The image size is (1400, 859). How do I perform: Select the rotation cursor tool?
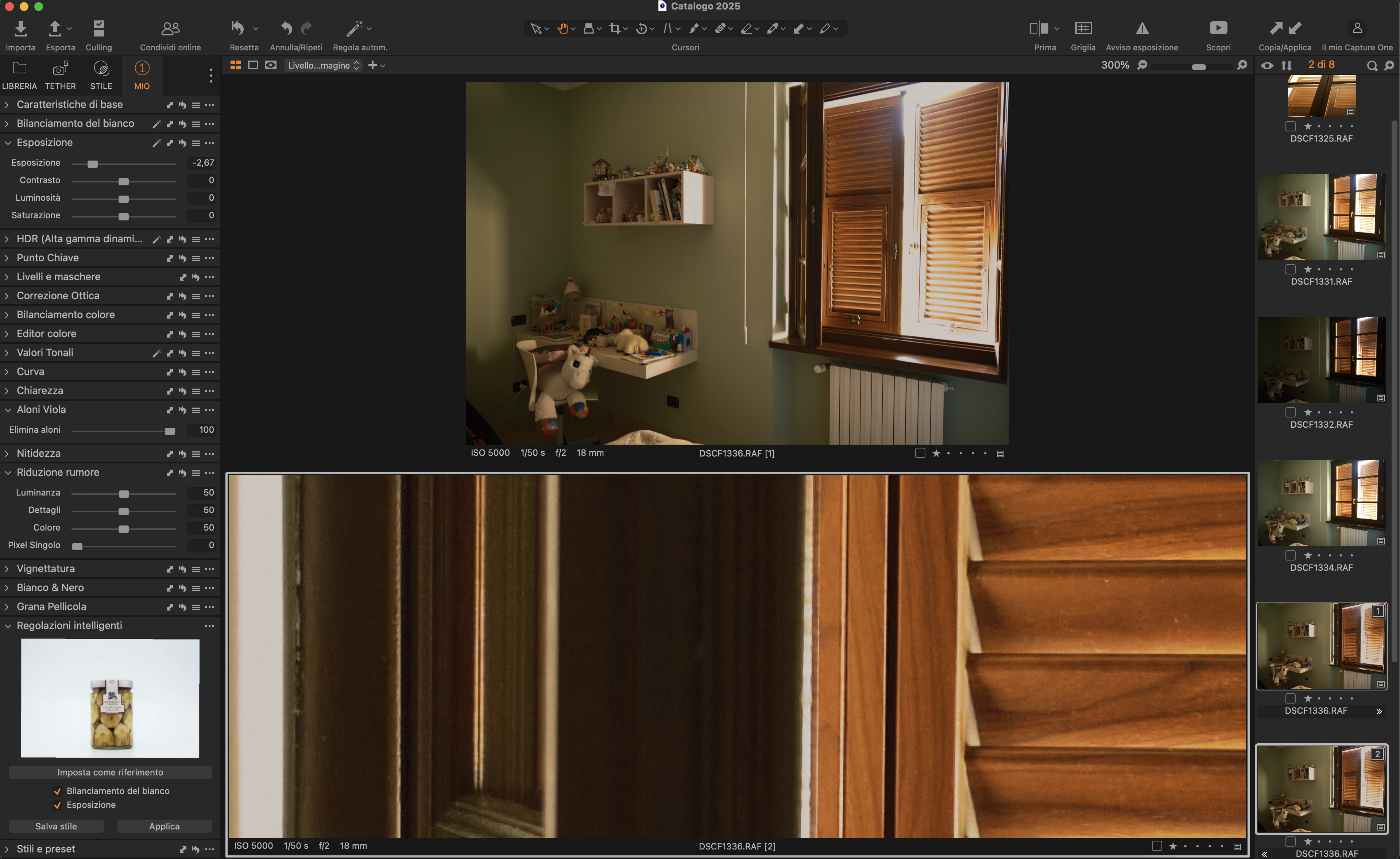click(642, 28)
